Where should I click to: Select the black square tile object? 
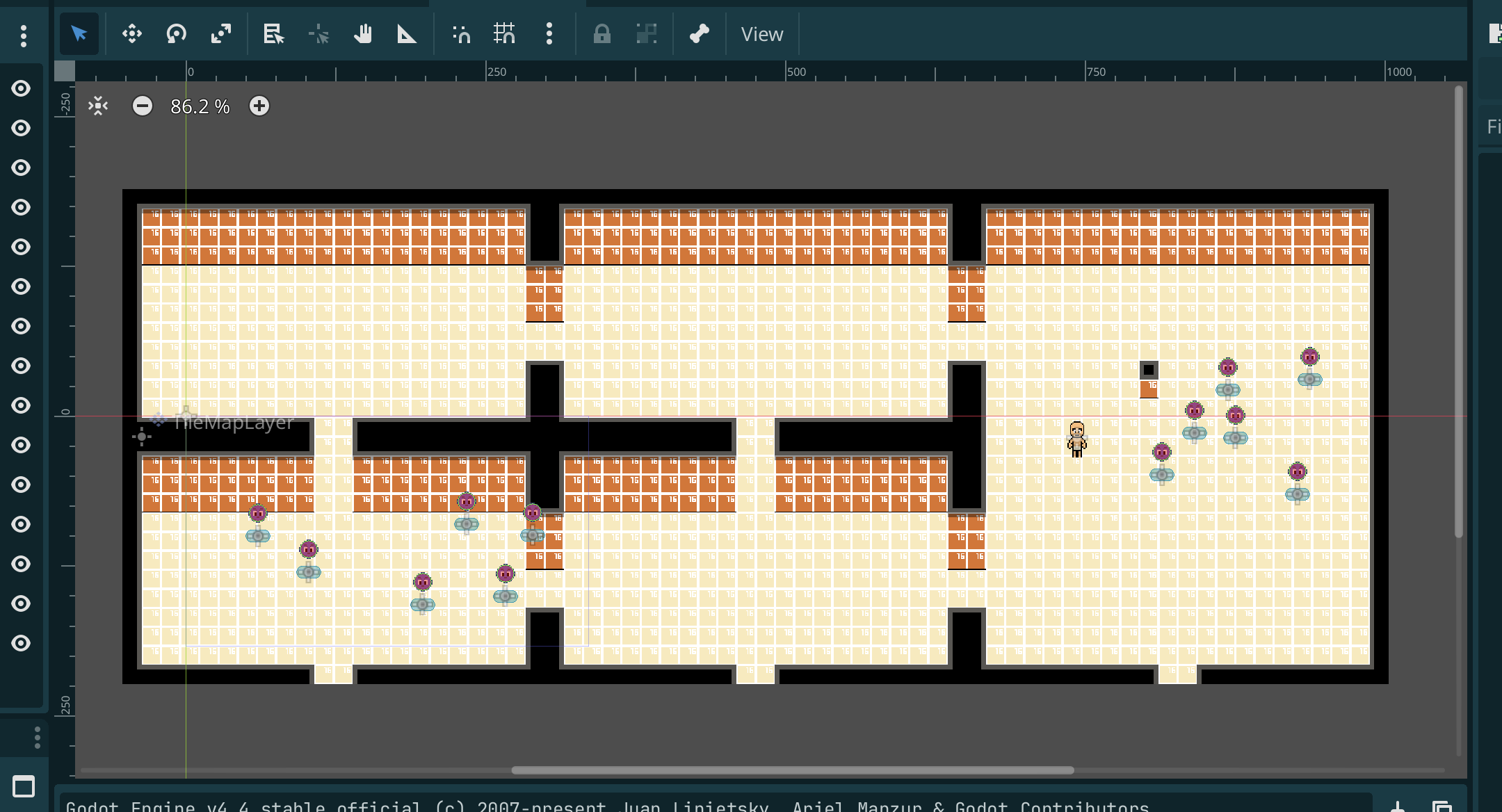pyautogui.click(x=1149, y=370)
